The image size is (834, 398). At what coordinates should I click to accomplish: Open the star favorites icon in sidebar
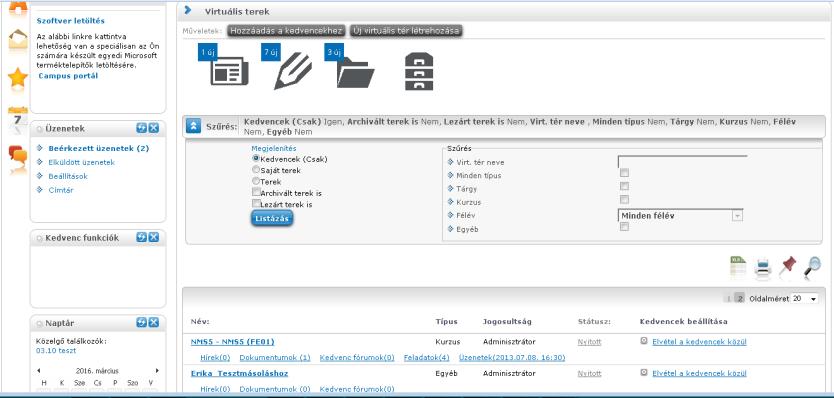coord(18,78)
